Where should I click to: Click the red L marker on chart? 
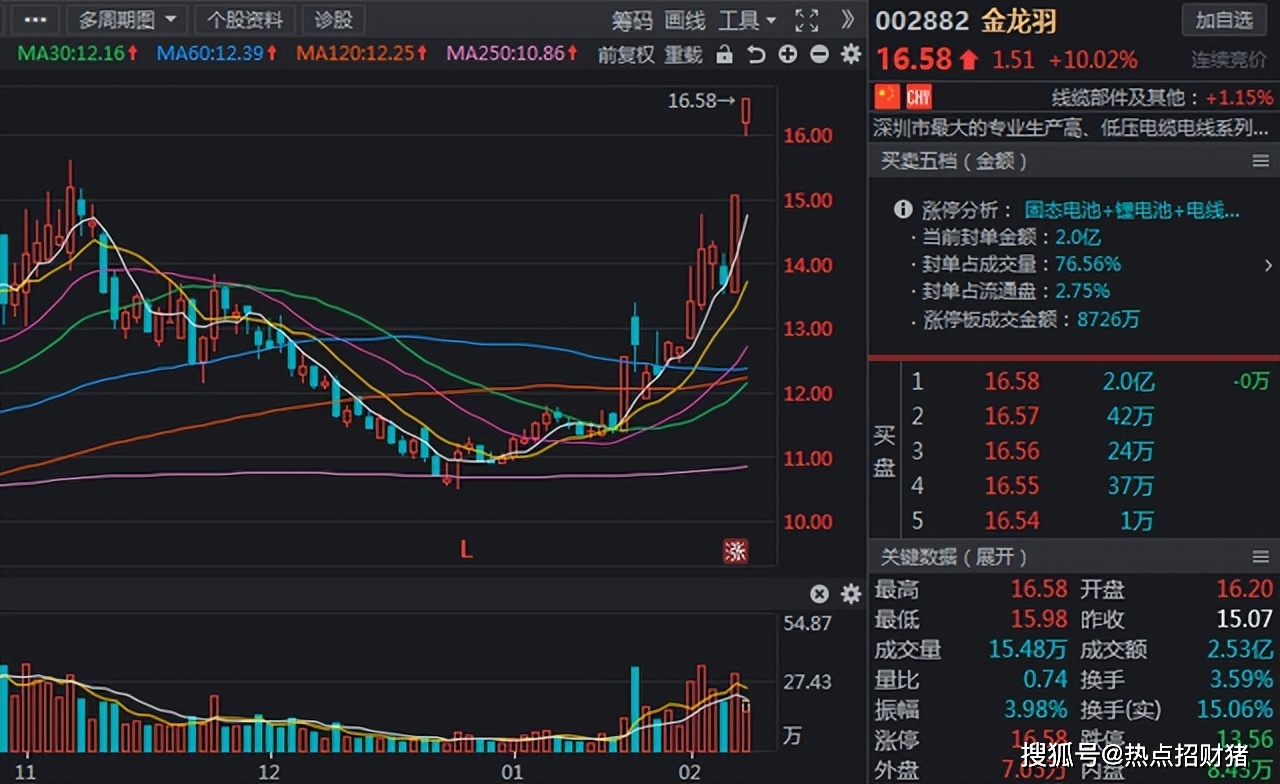point(465,549)
